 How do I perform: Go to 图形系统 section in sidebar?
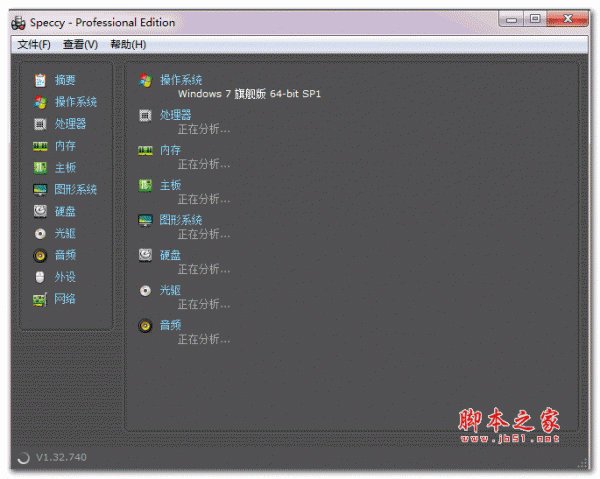[x=76, y=189]
